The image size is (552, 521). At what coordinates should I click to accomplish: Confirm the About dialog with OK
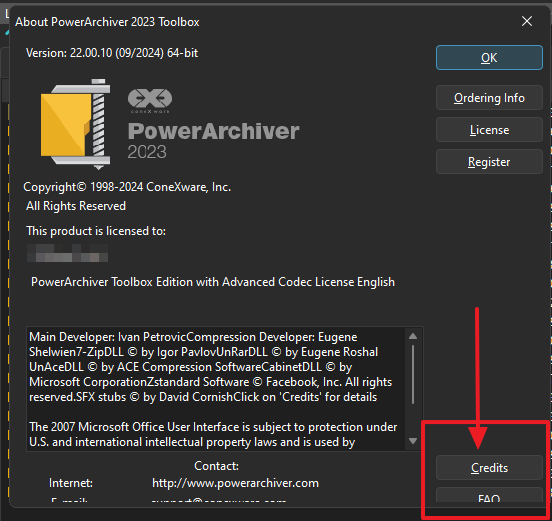coord(489,57)
